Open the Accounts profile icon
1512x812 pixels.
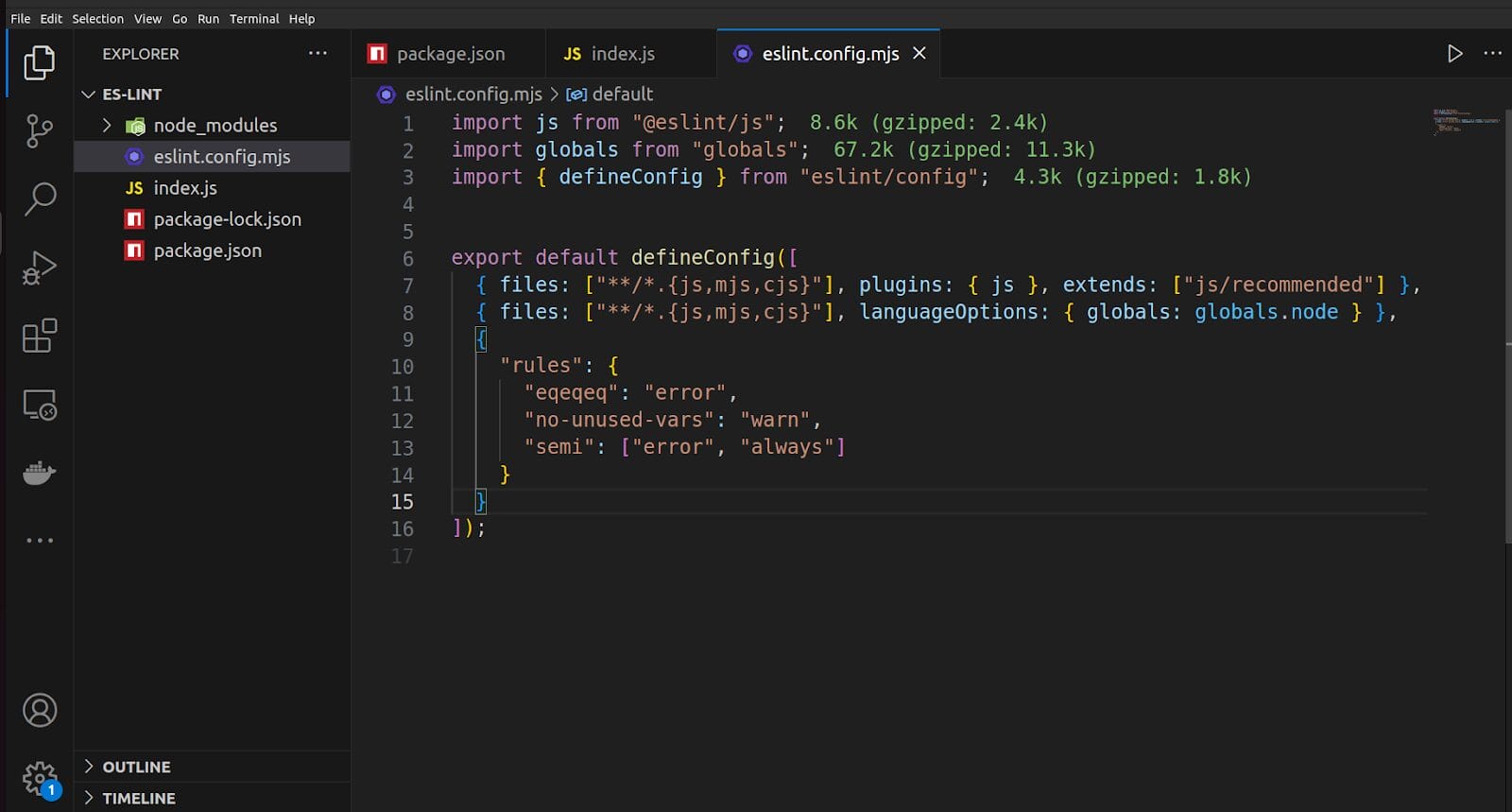pyautogui.click(x=39, y=710)
